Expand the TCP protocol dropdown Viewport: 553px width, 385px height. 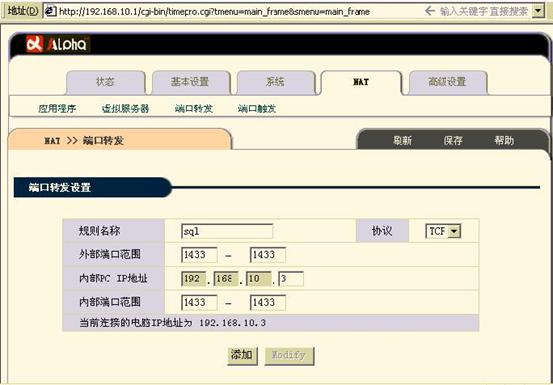point(454,231)
